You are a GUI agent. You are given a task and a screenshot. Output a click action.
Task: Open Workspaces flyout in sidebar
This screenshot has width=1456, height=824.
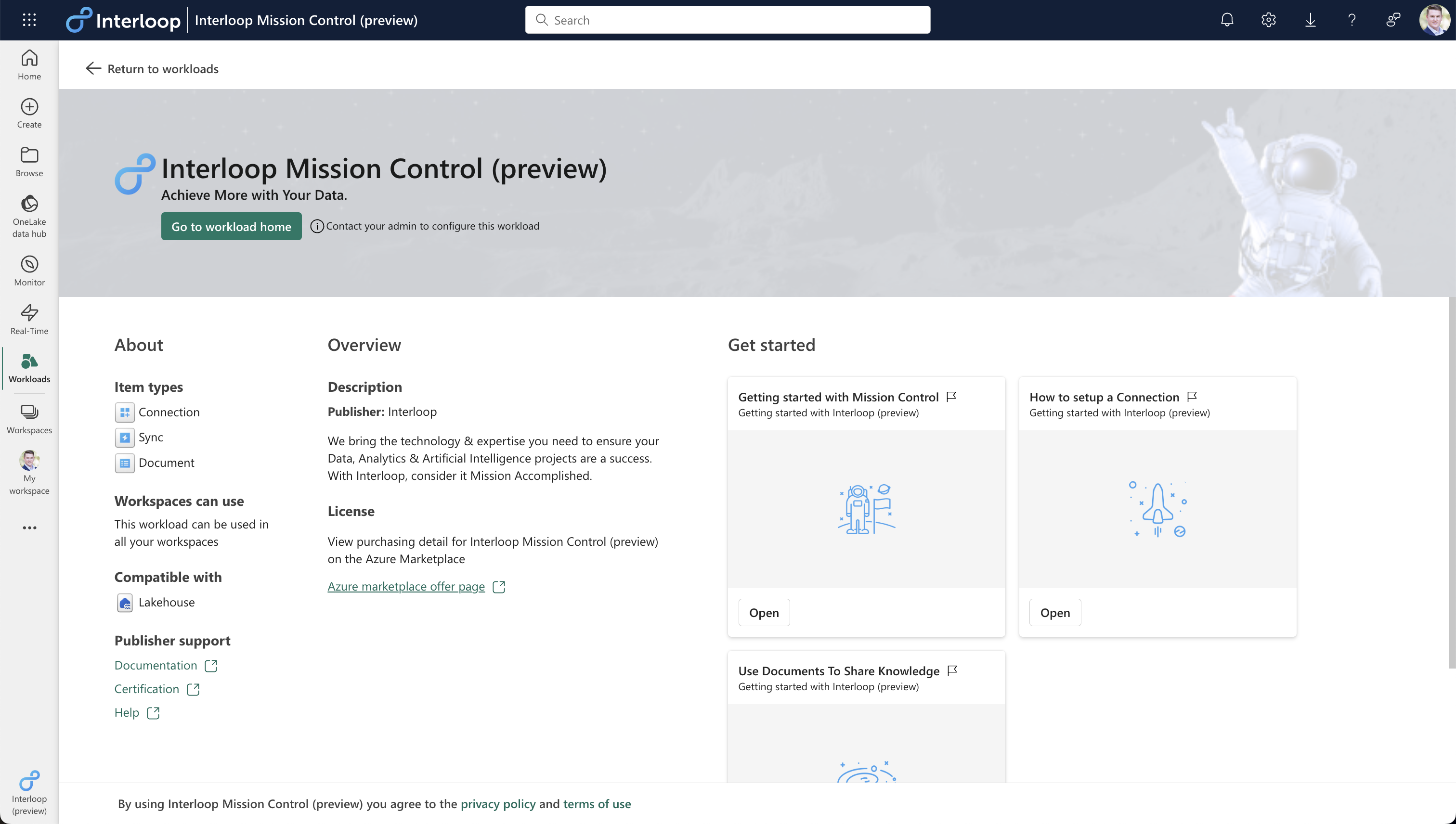click(x=29, y=419)
